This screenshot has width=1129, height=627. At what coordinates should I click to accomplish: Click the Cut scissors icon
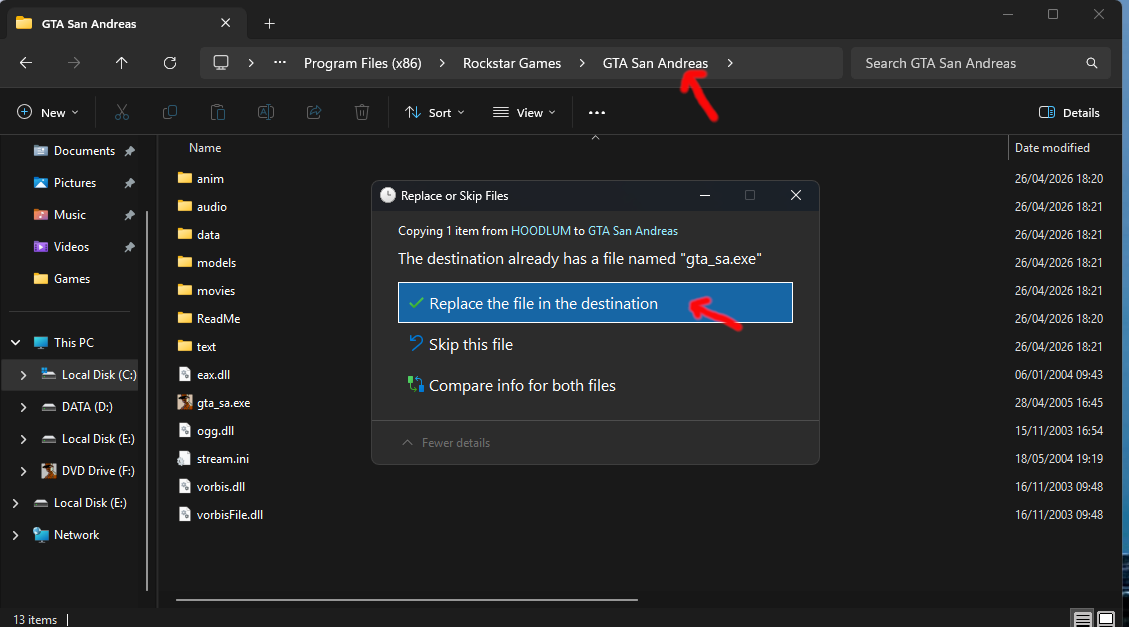click(x=122, y=112)
